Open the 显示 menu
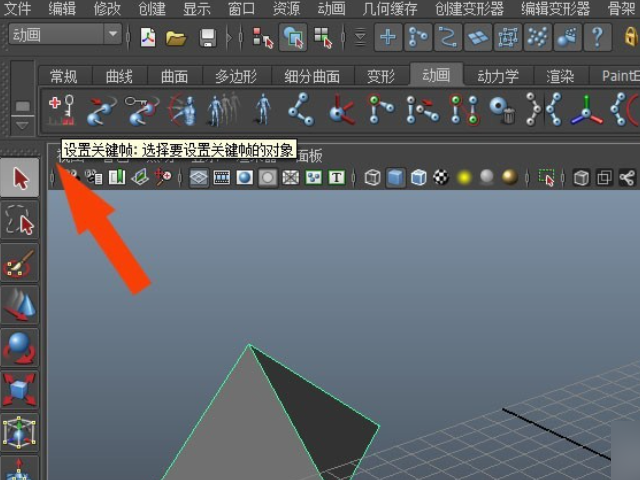The height and width of the screenshot is (480, 640). [x=197, y=9]
